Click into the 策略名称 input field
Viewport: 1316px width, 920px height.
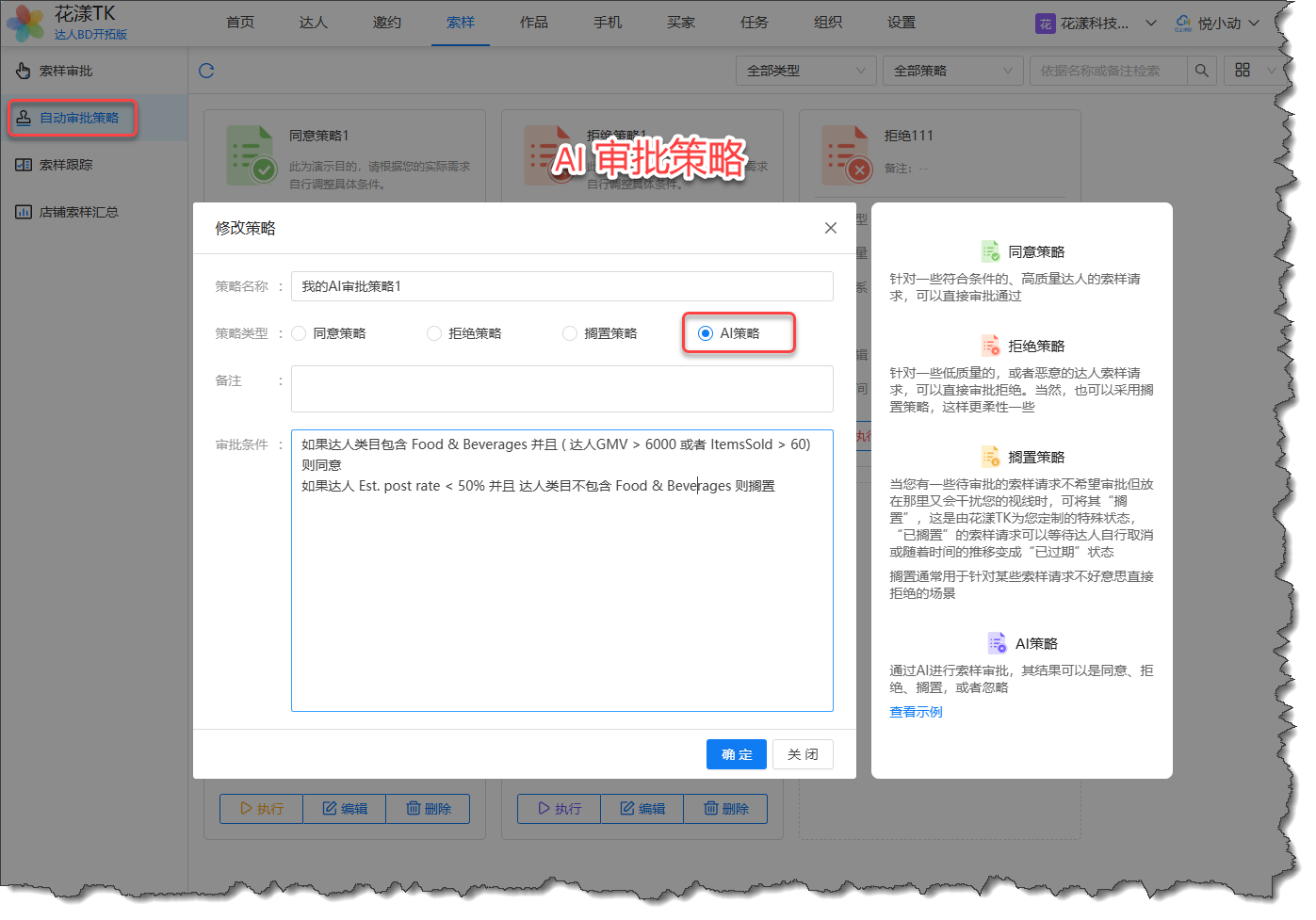[x=561, y=286]
